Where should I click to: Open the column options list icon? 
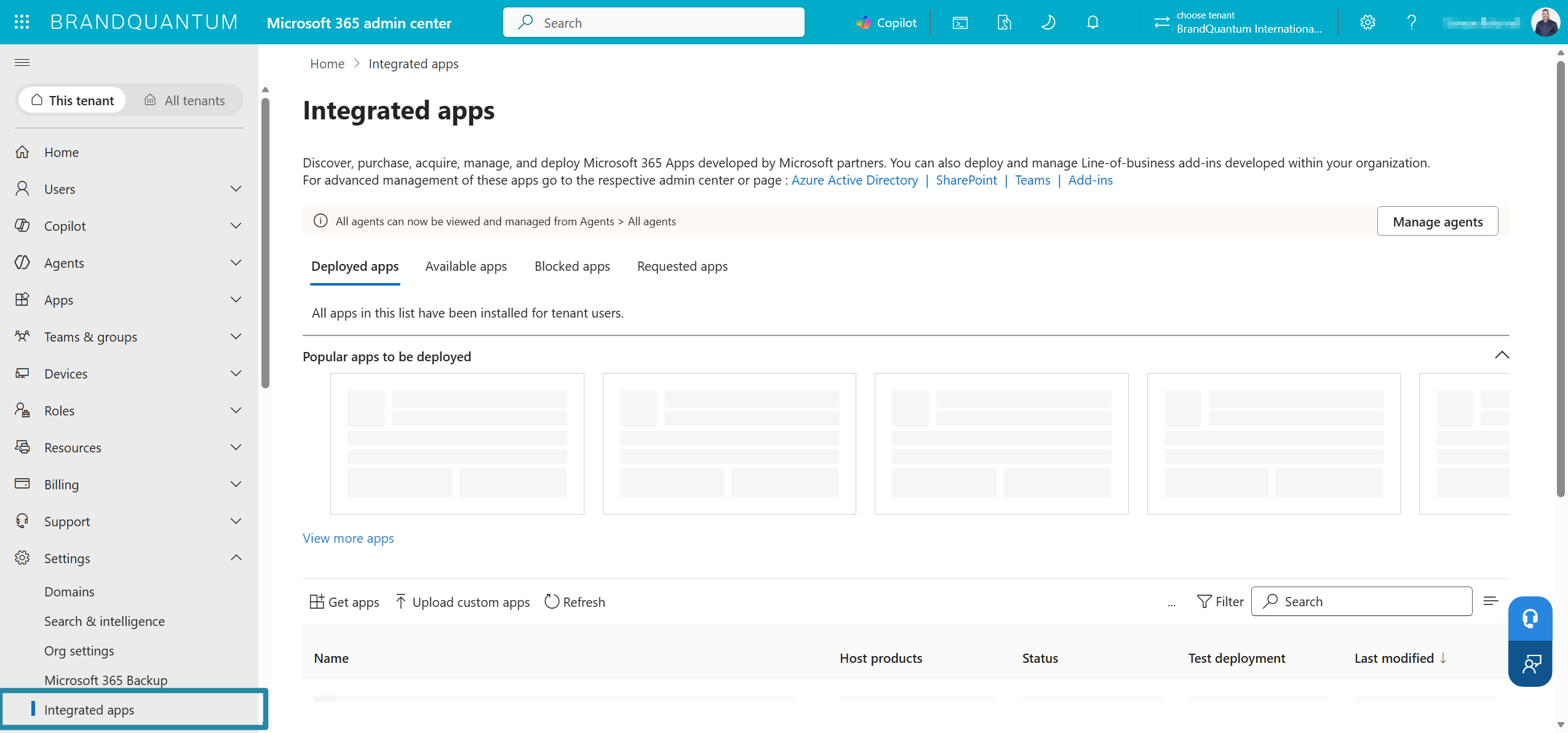coord(1490,601)
